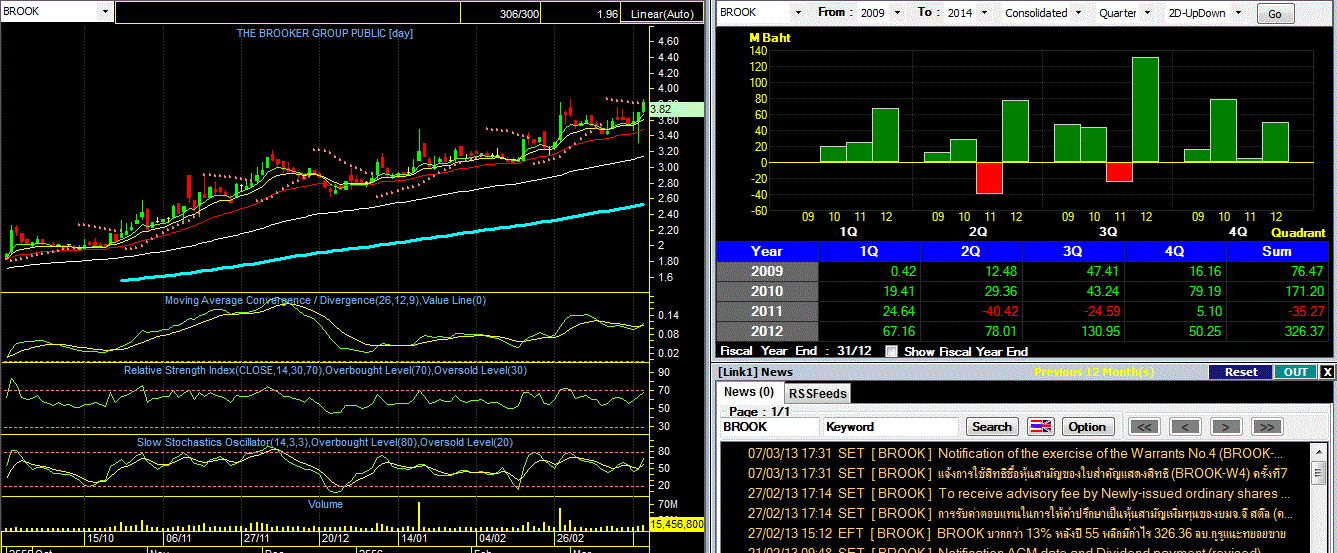Viewport: 1337px width, 553px height.
Task: Go to last news page (>>)
Action: pos(1267,427)
